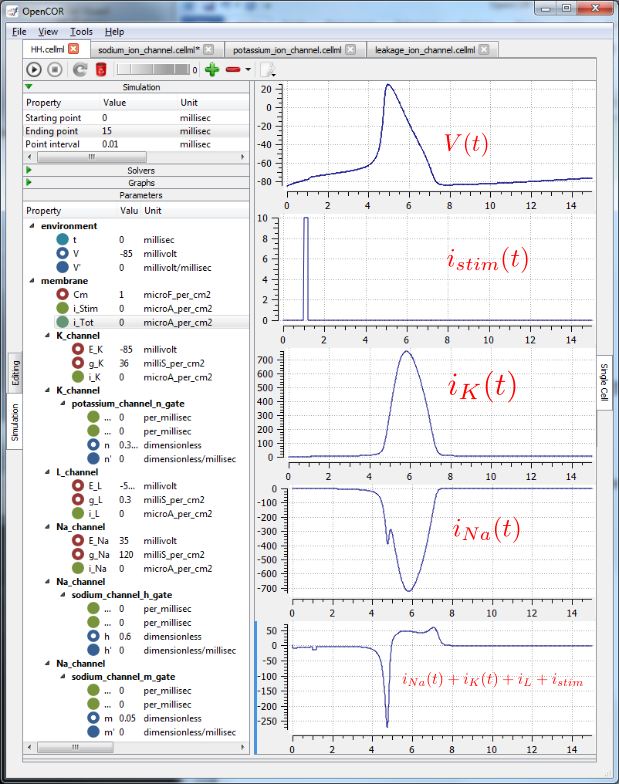The image size is (619, 784).
Task: Expand the Graphs section
Action: [x=29, y=182]
